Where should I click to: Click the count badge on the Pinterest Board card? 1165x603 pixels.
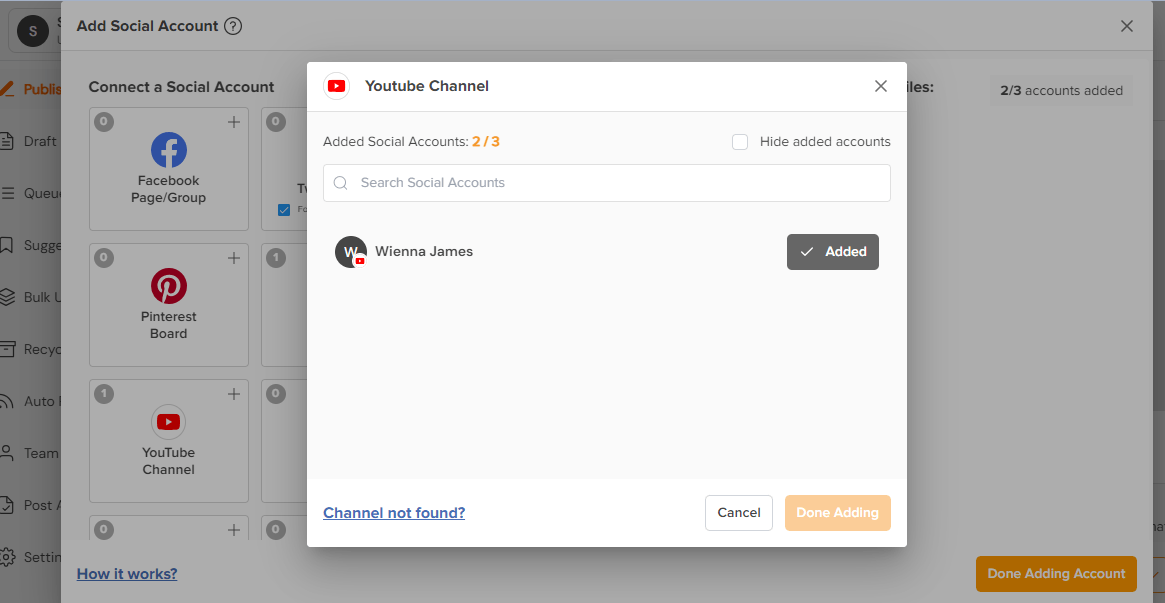(x=105, y=258)
